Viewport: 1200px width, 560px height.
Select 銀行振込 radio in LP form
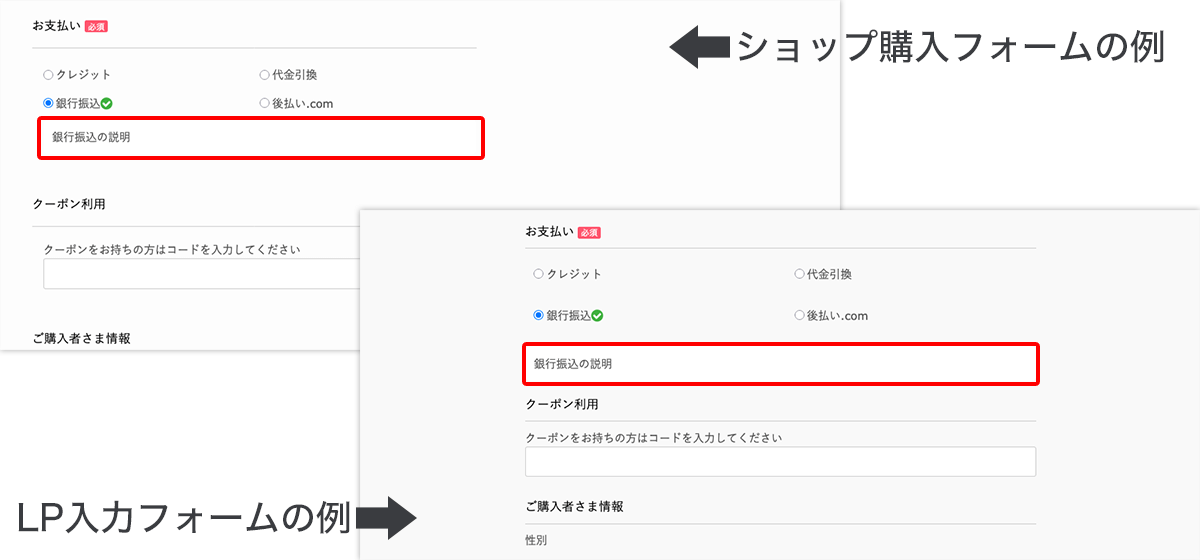pos(538,315)
